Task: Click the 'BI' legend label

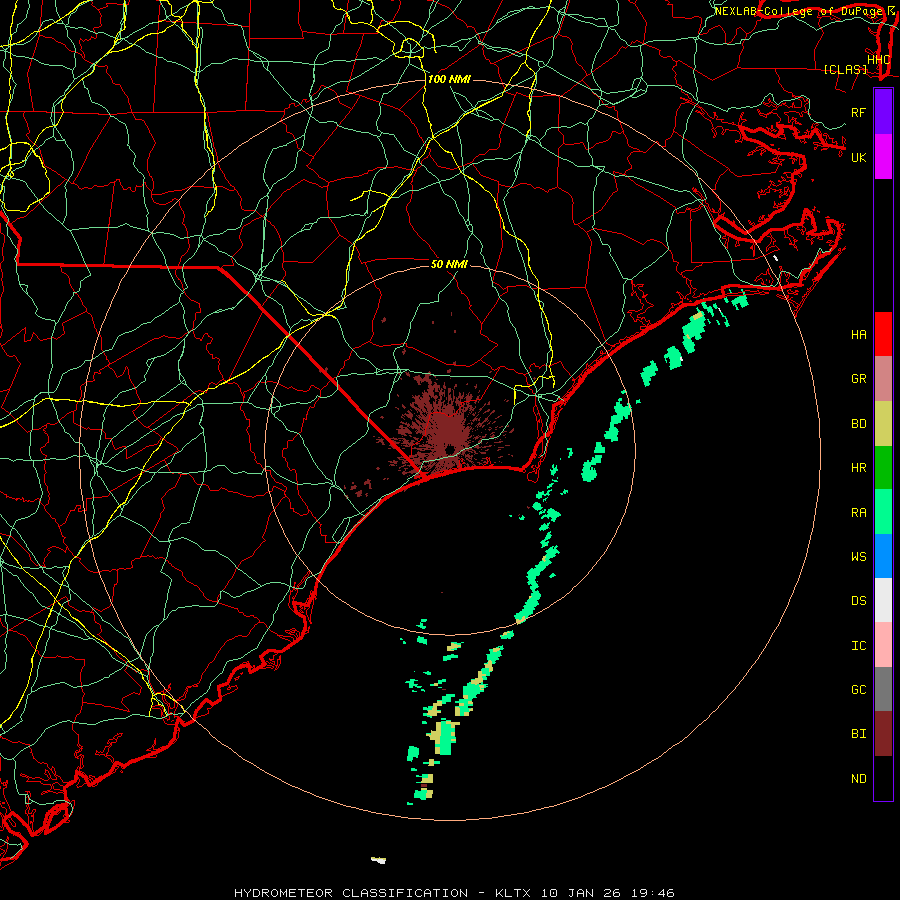Action: (x=859, y=734)
